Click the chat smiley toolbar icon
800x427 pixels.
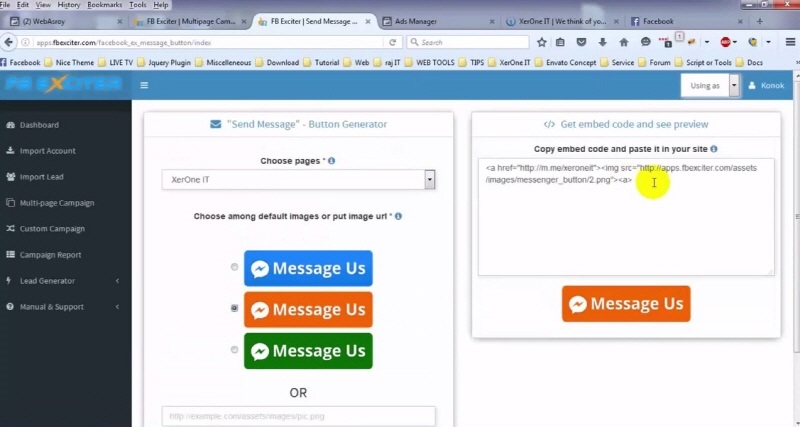pyautogui.click(x=645, y=42)
